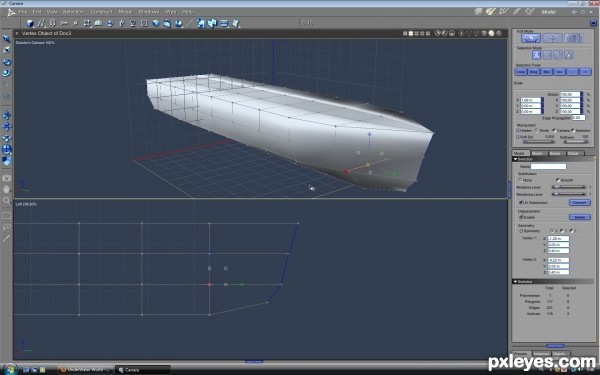Open the Model menu
This screenshot has height=375, width=600.
click(x=125, y=12)
